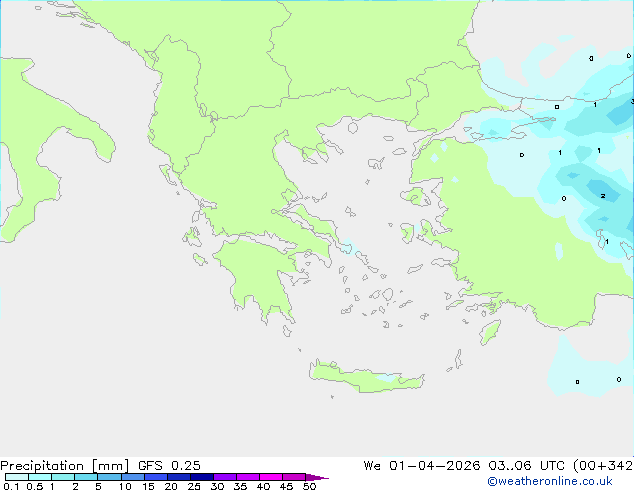Select the 0.5–1 mm legend color box

40,477
